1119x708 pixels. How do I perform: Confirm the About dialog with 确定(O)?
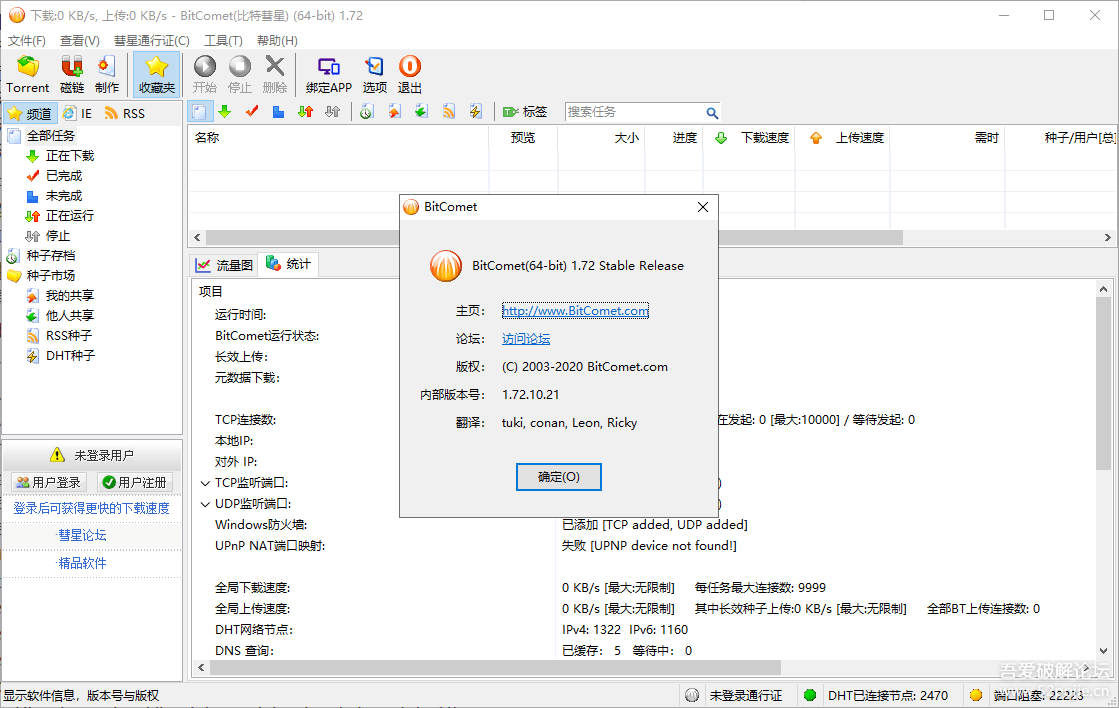pyautogui.click(x=559, y=477)
